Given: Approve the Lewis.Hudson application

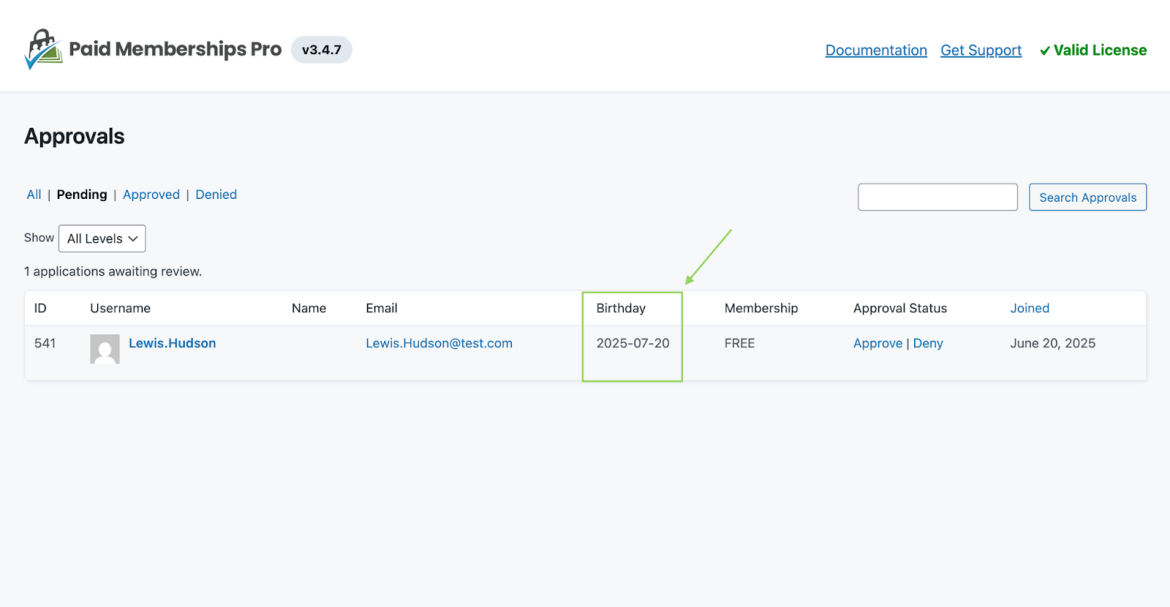Looking at the screenshot, I should [878, 343].
